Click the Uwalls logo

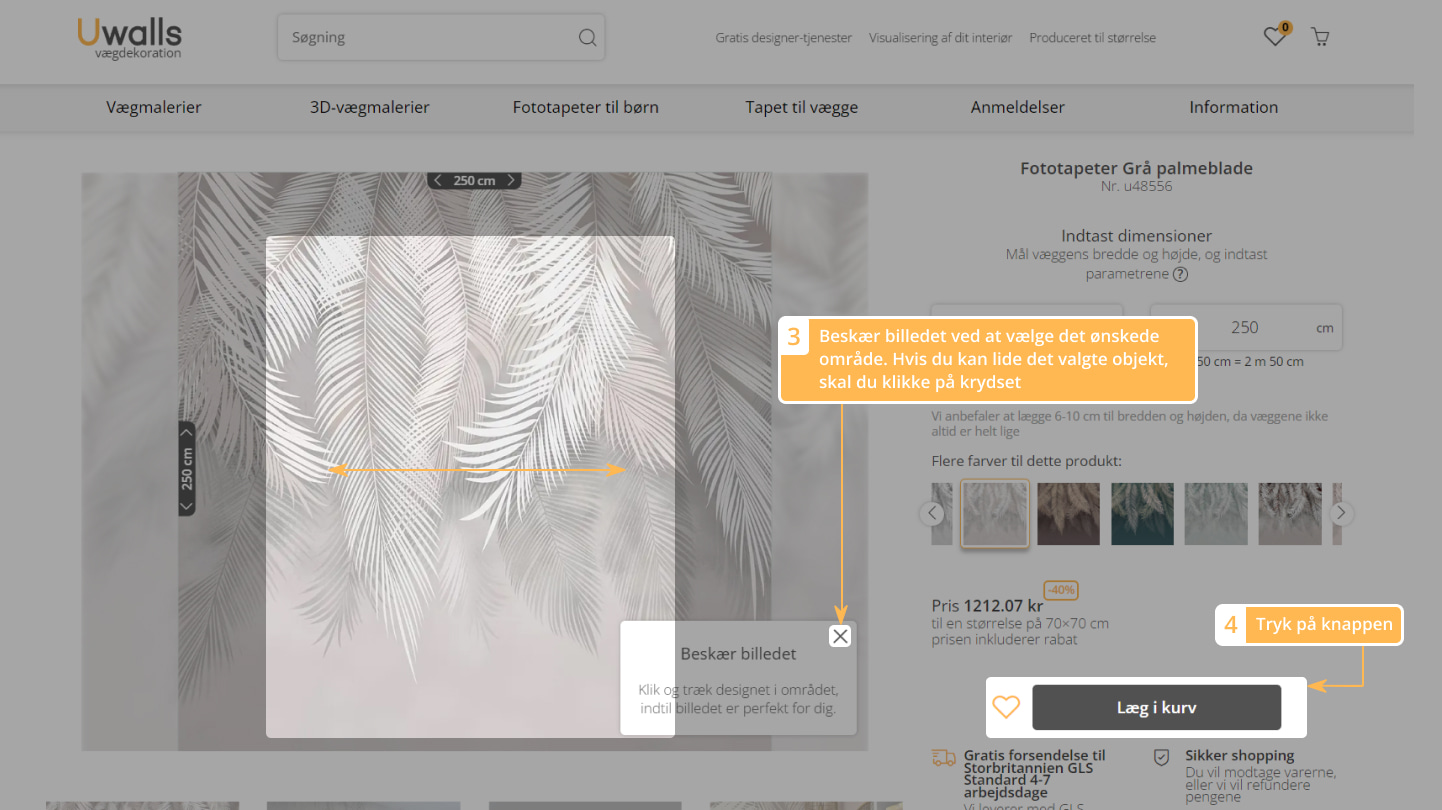130,37
